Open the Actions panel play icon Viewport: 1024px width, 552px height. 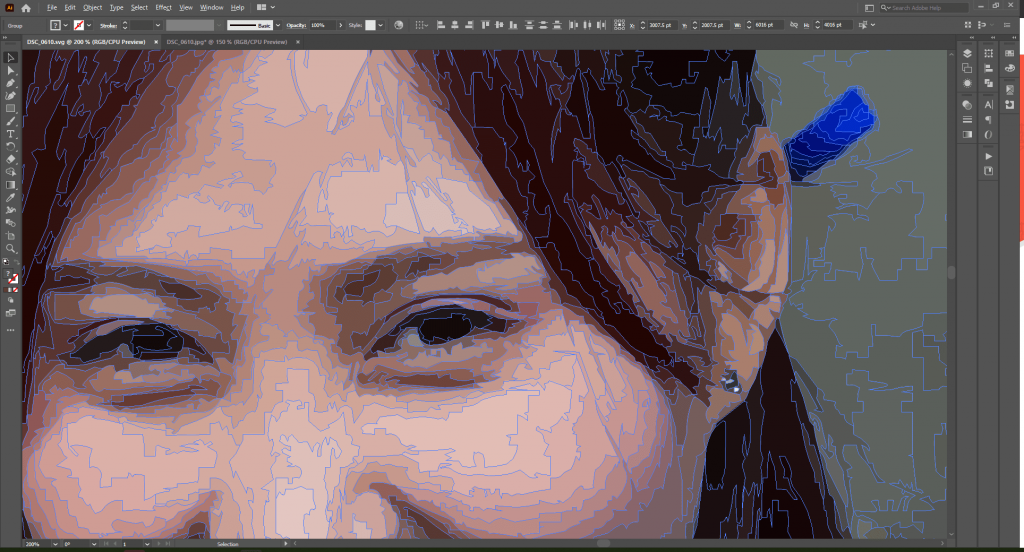tap(989, 156)
